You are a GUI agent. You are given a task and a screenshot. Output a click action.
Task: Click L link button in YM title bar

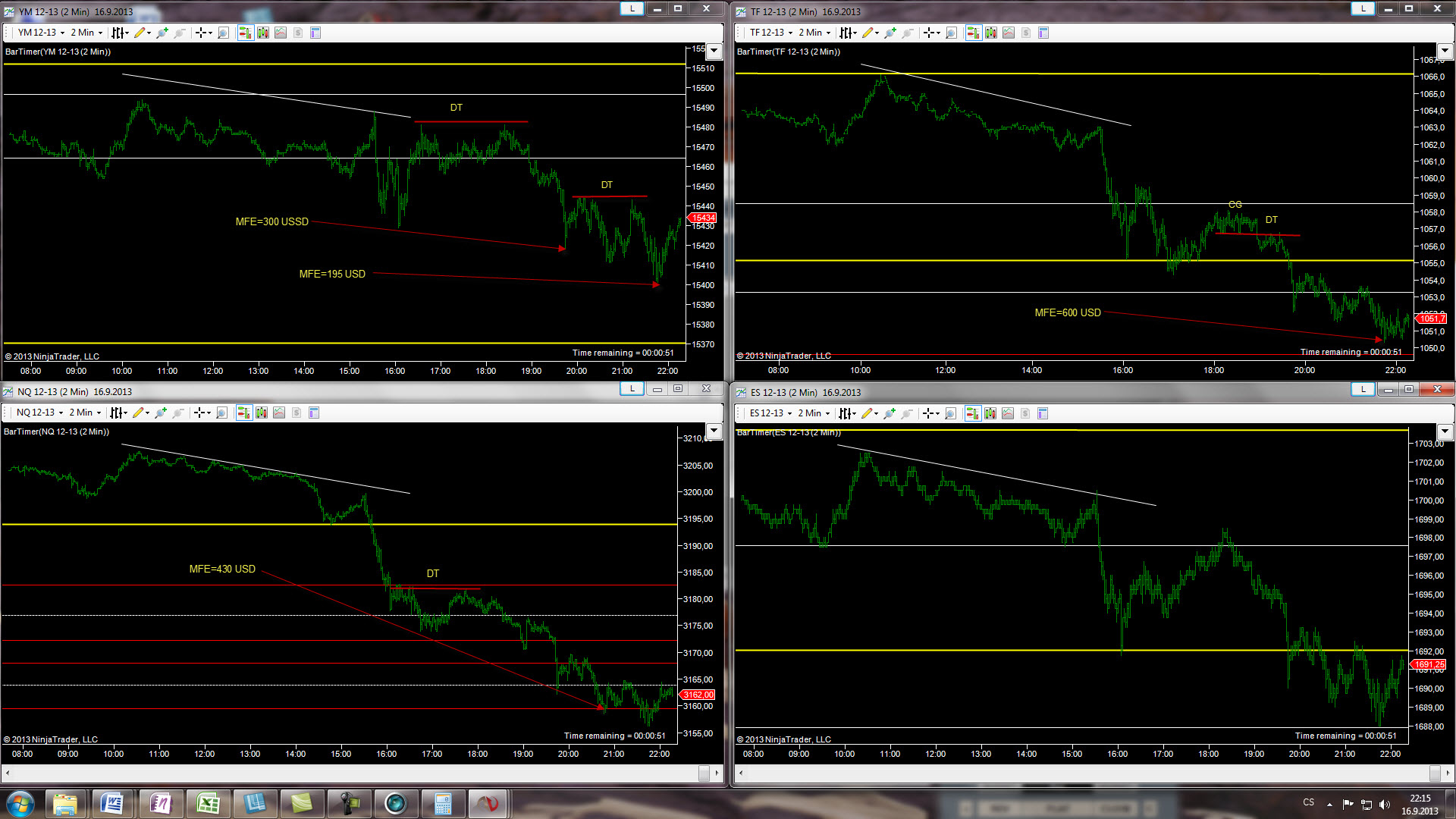632,9
